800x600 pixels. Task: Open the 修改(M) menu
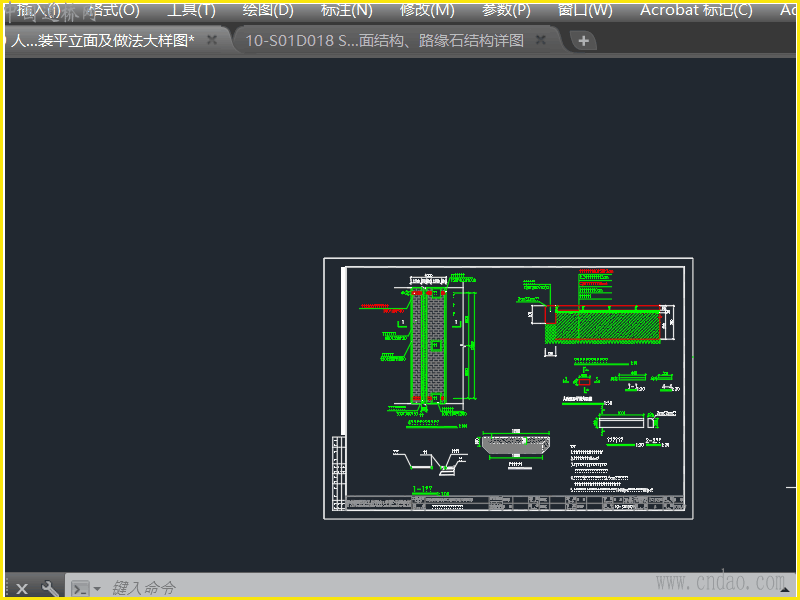click(x=427, y=10)
